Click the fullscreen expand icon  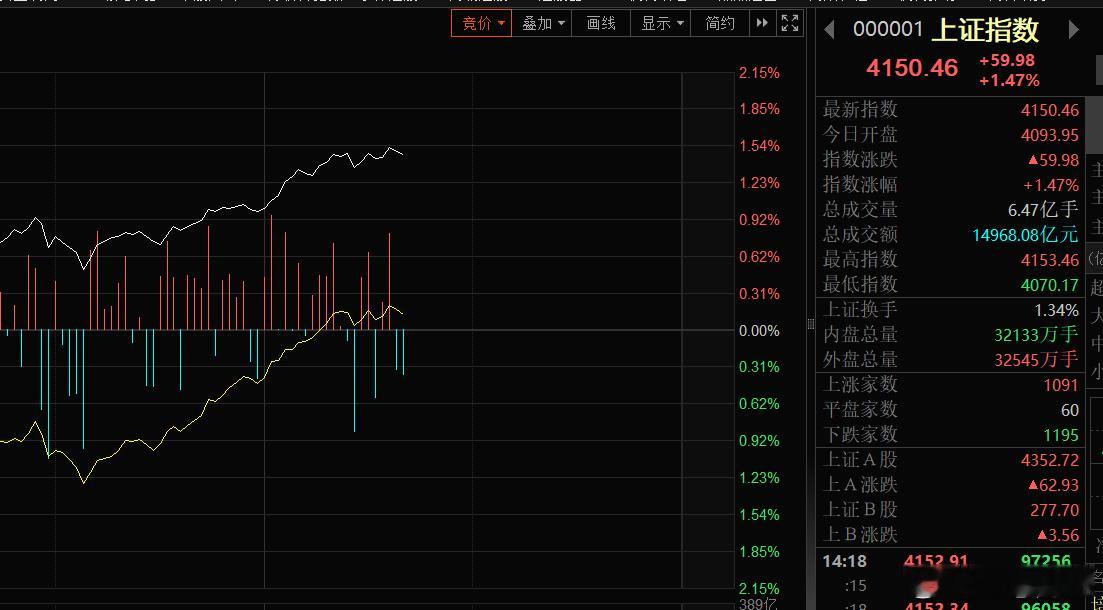(790, 23)
